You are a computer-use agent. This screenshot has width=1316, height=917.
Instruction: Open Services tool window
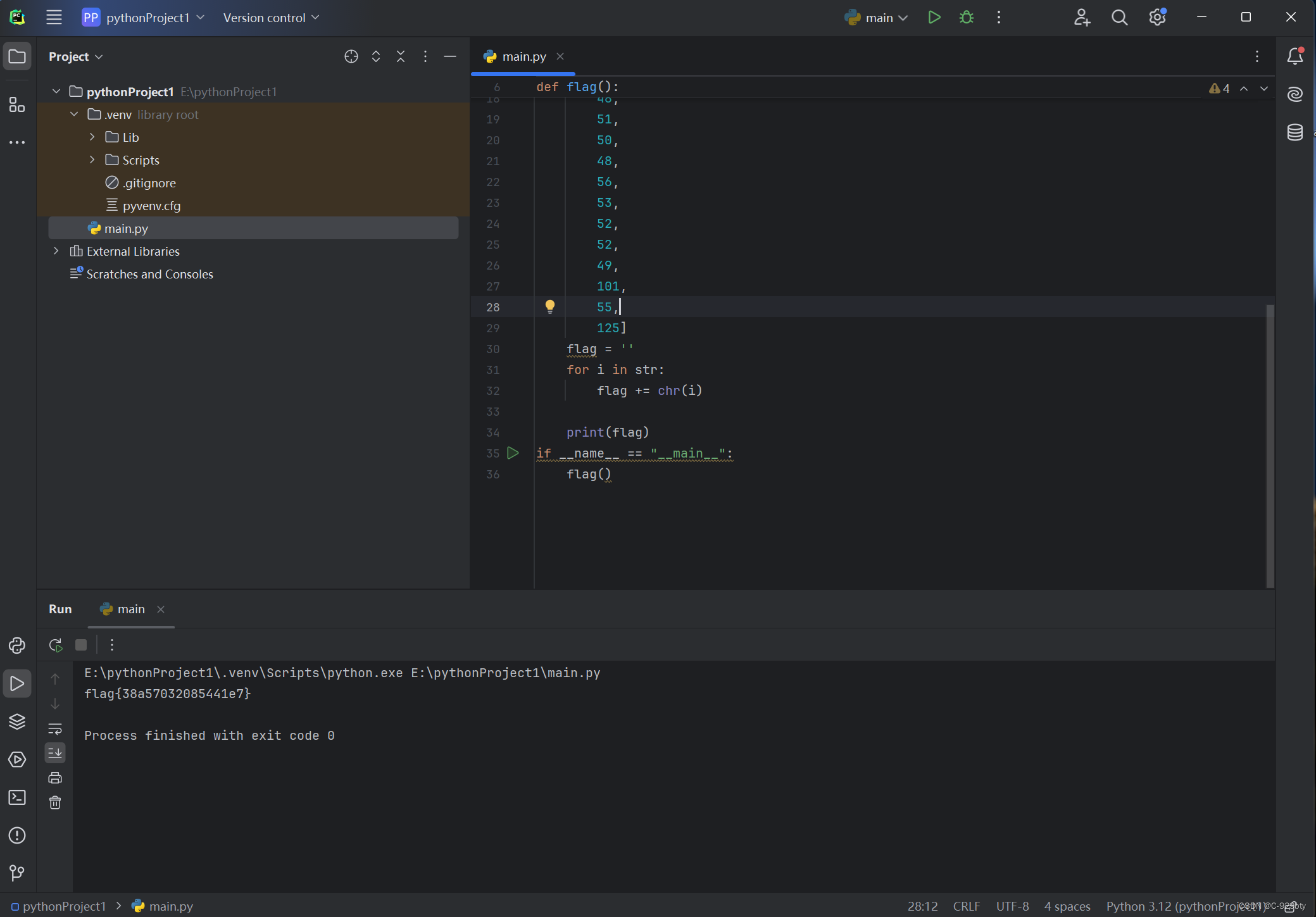coord(17,759)
